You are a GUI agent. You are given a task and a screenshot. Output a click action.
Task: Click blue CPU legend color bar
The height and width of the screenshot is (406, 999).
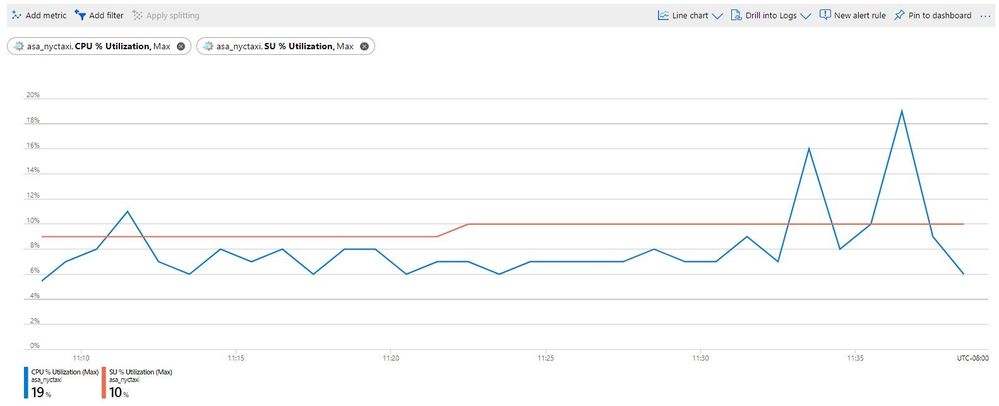click(x=26, y=382)
